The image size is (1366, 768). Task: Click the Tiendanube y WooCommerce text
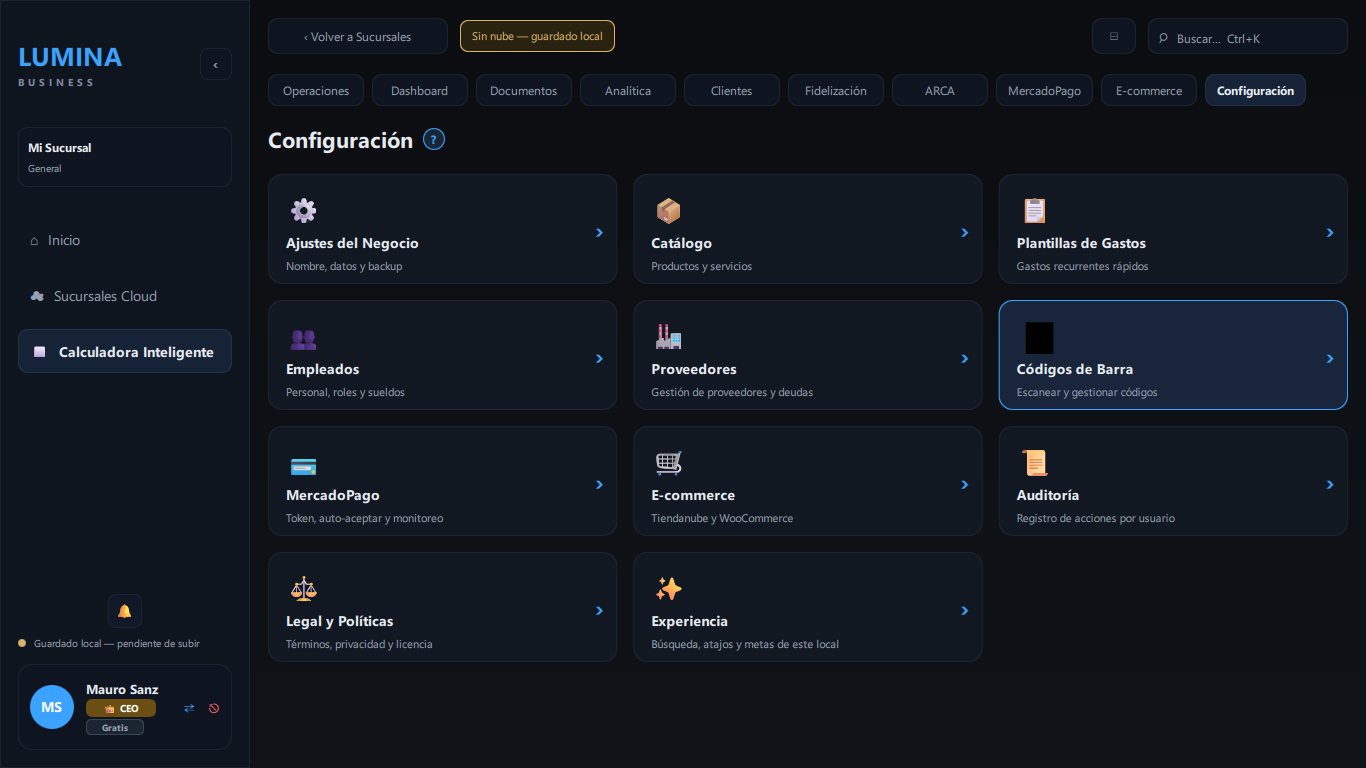pyautogui.click(x=722, y=518)
